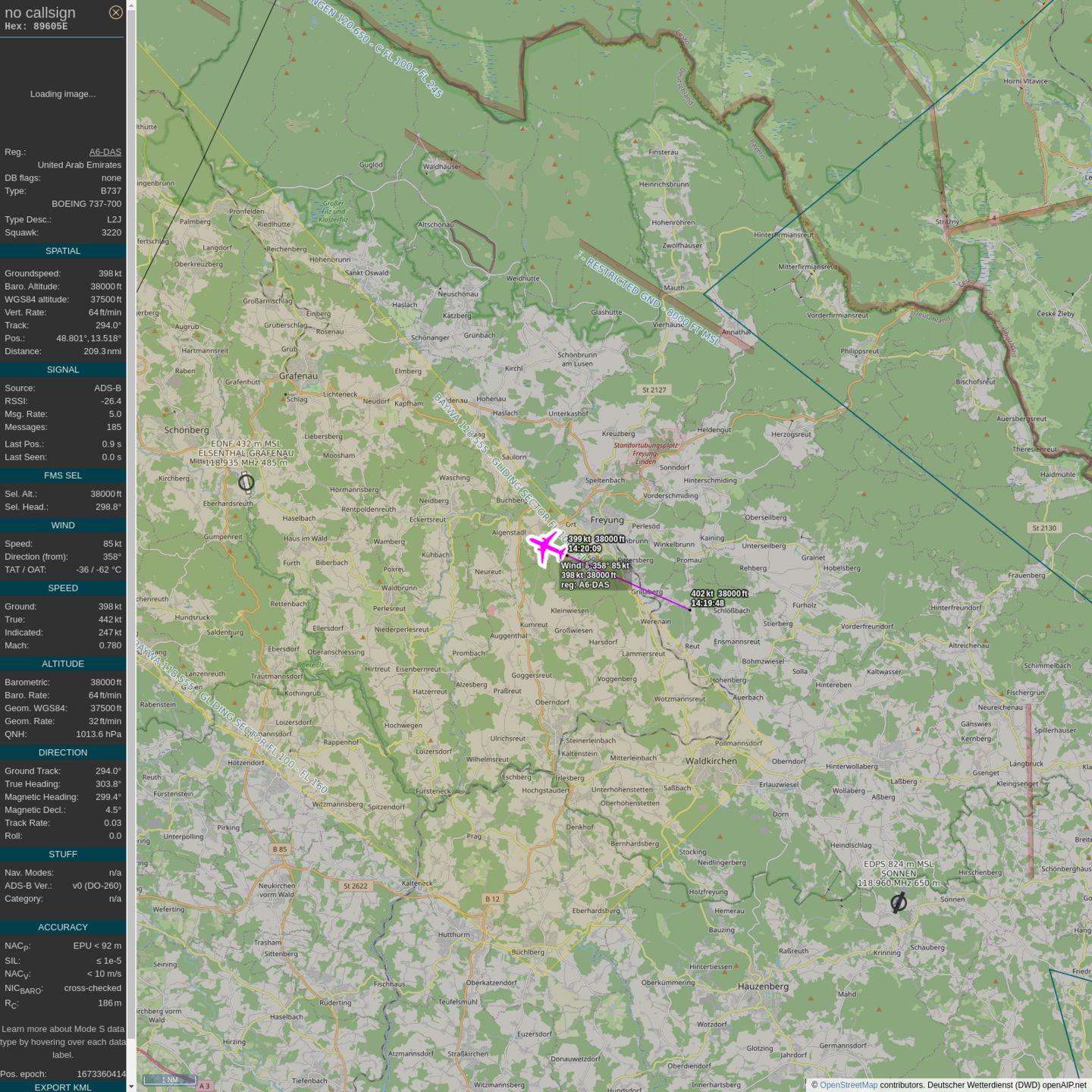The width and height of the screenshot is (1092, 1092).
Task: Close the aircraft info panel
Action: (x=115, y=12)
